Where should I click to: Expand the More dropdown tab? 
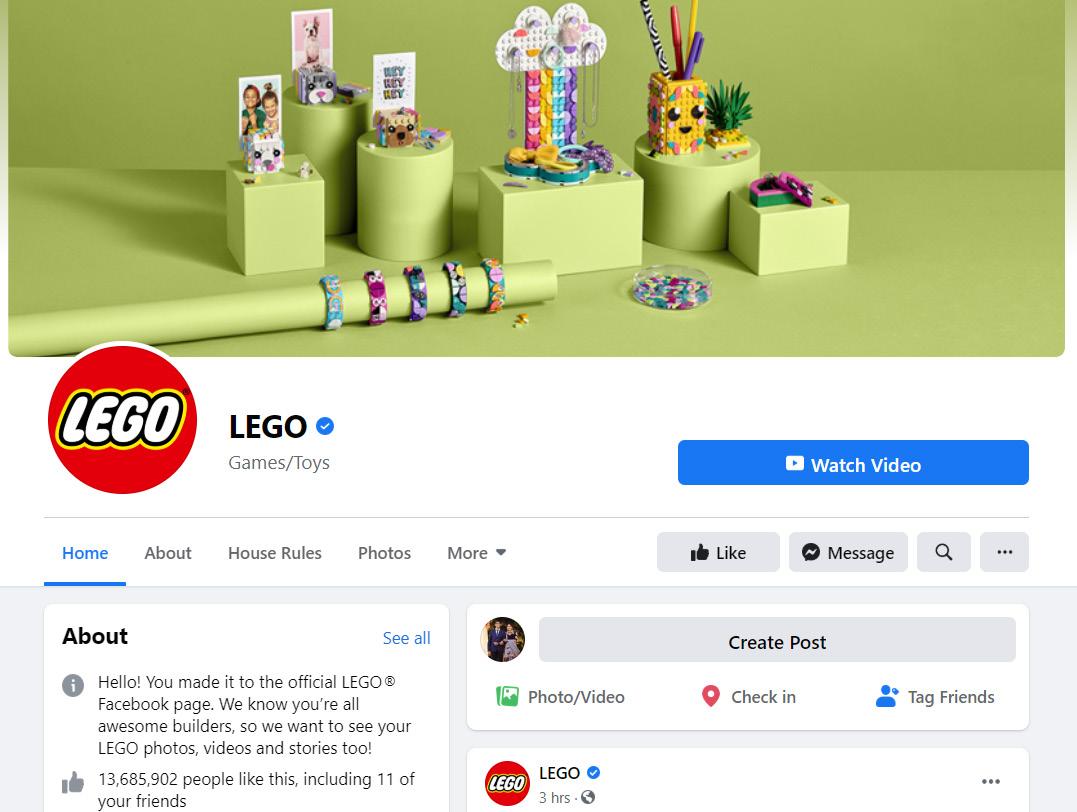tap(476, 553)
